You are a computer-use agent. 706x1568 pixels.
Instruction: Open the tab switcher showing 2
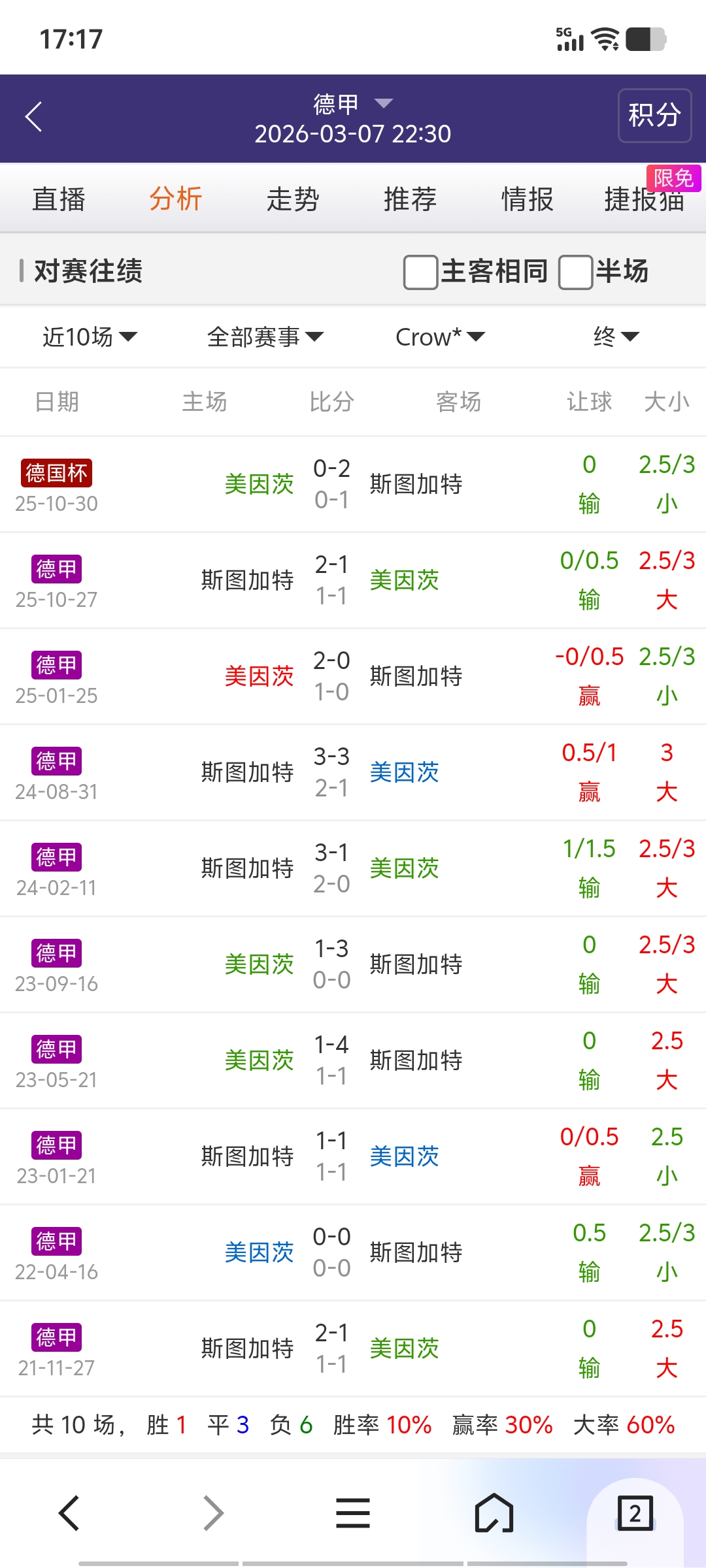[x=635, y=1513]
